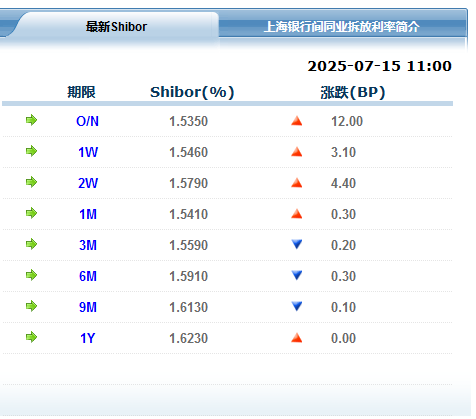Click the blue down triangle for 3M
Viewport: 476px width, 419px height.
[x=297, y=244]
